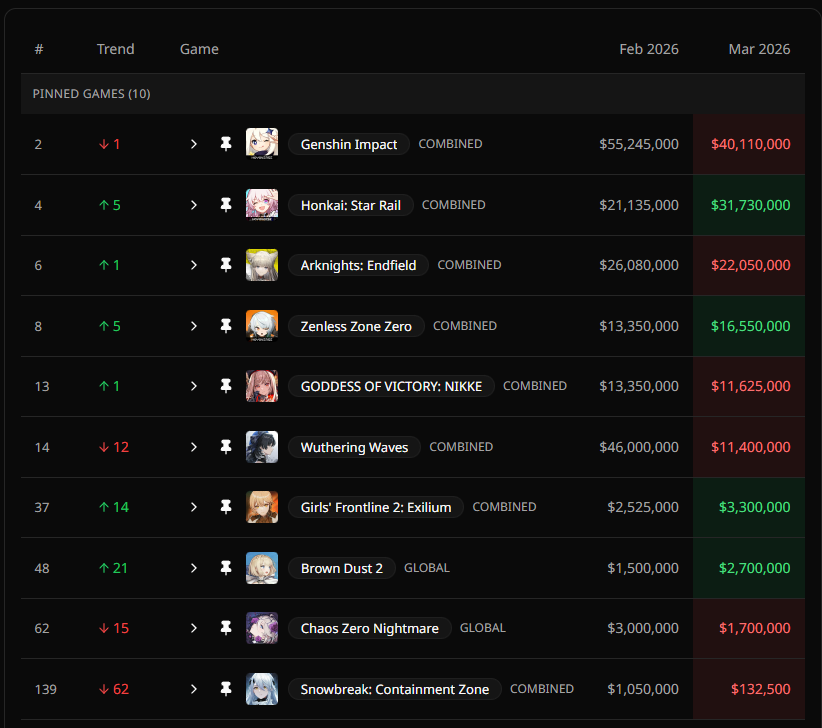Sort by the Trend column header
The image size is (822, 728).
115,49
